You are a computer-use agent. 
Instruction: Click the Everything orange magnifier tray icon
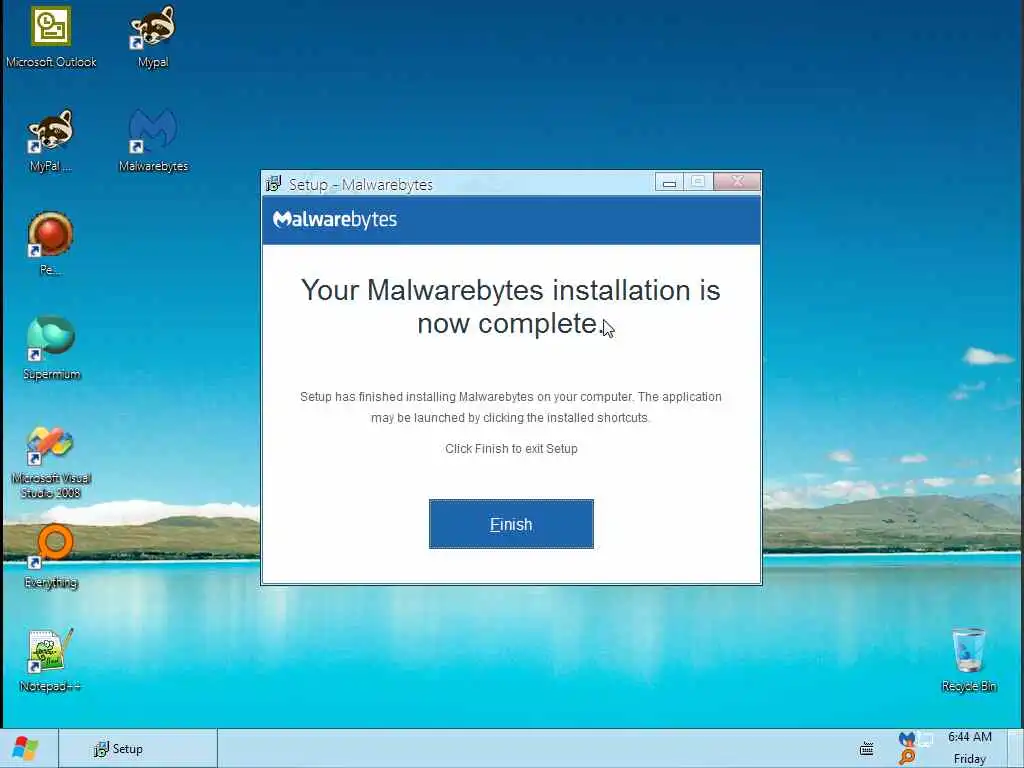[906, 758]
